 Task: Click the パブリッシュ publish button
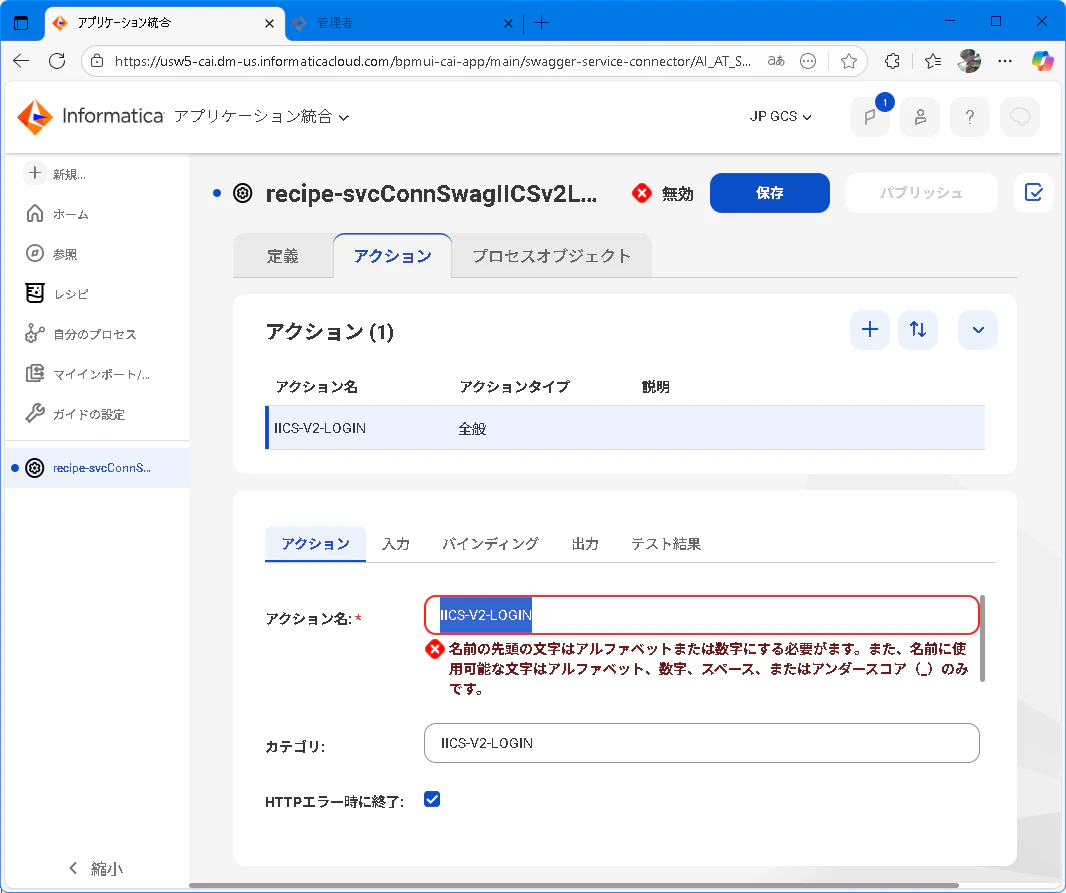point(921,193)
